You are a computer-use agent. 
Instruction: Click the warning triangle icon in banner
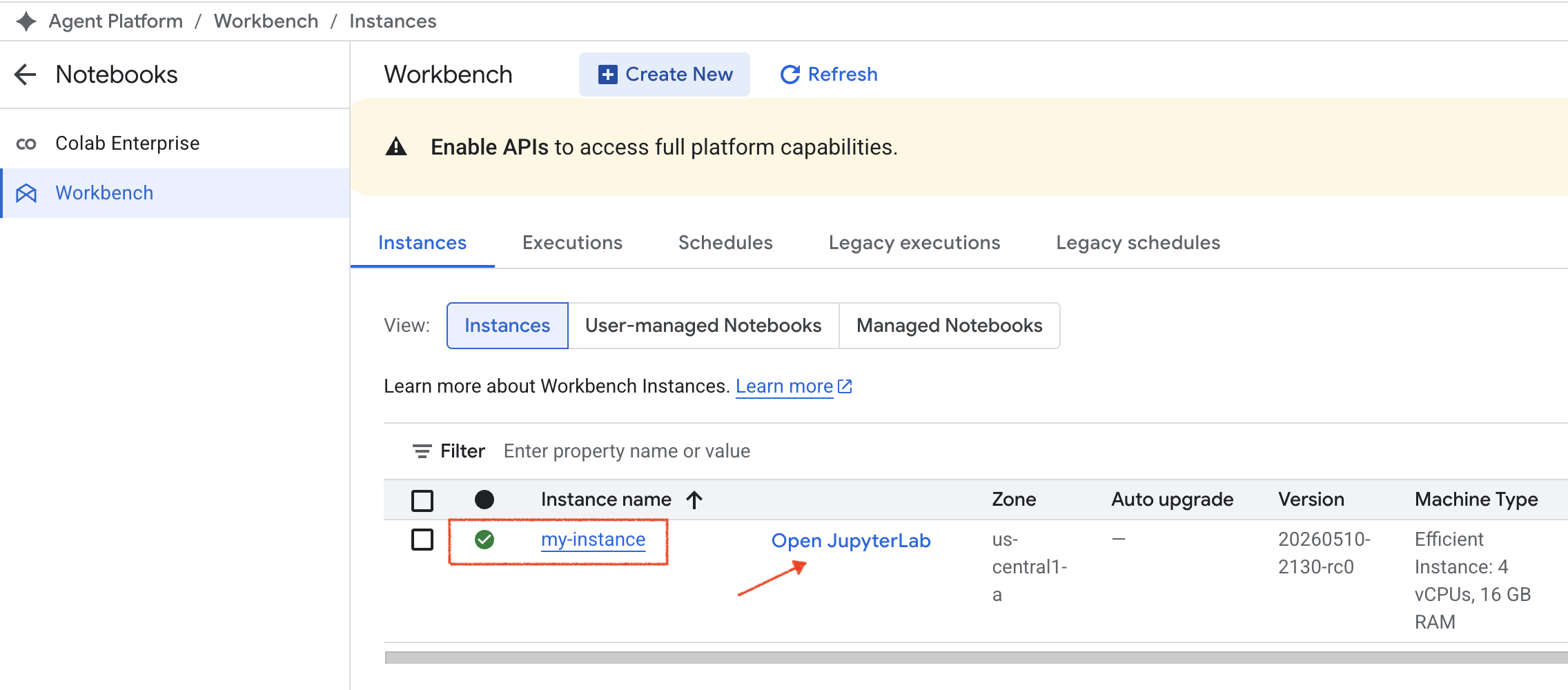coord(396,146)
